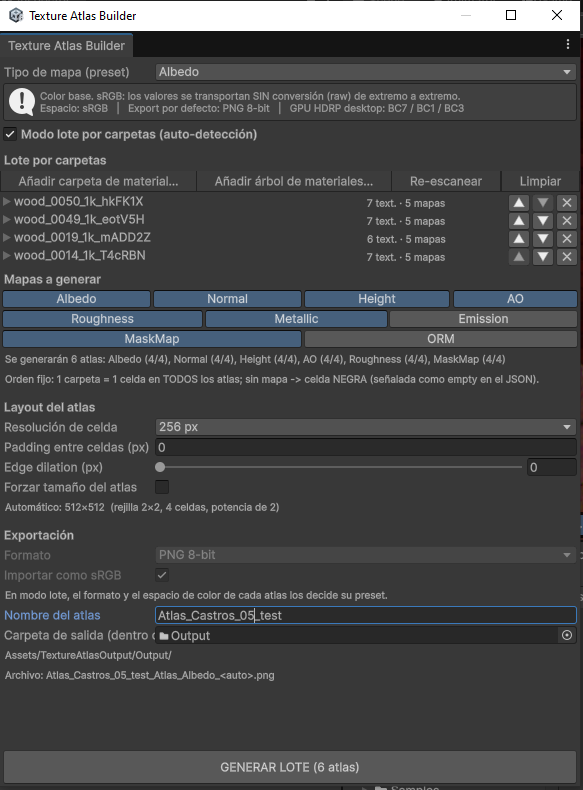This screenshot has height=790, width=583.
Task: Click the Padding entre celdas input field
Action: tap(366, 447)
